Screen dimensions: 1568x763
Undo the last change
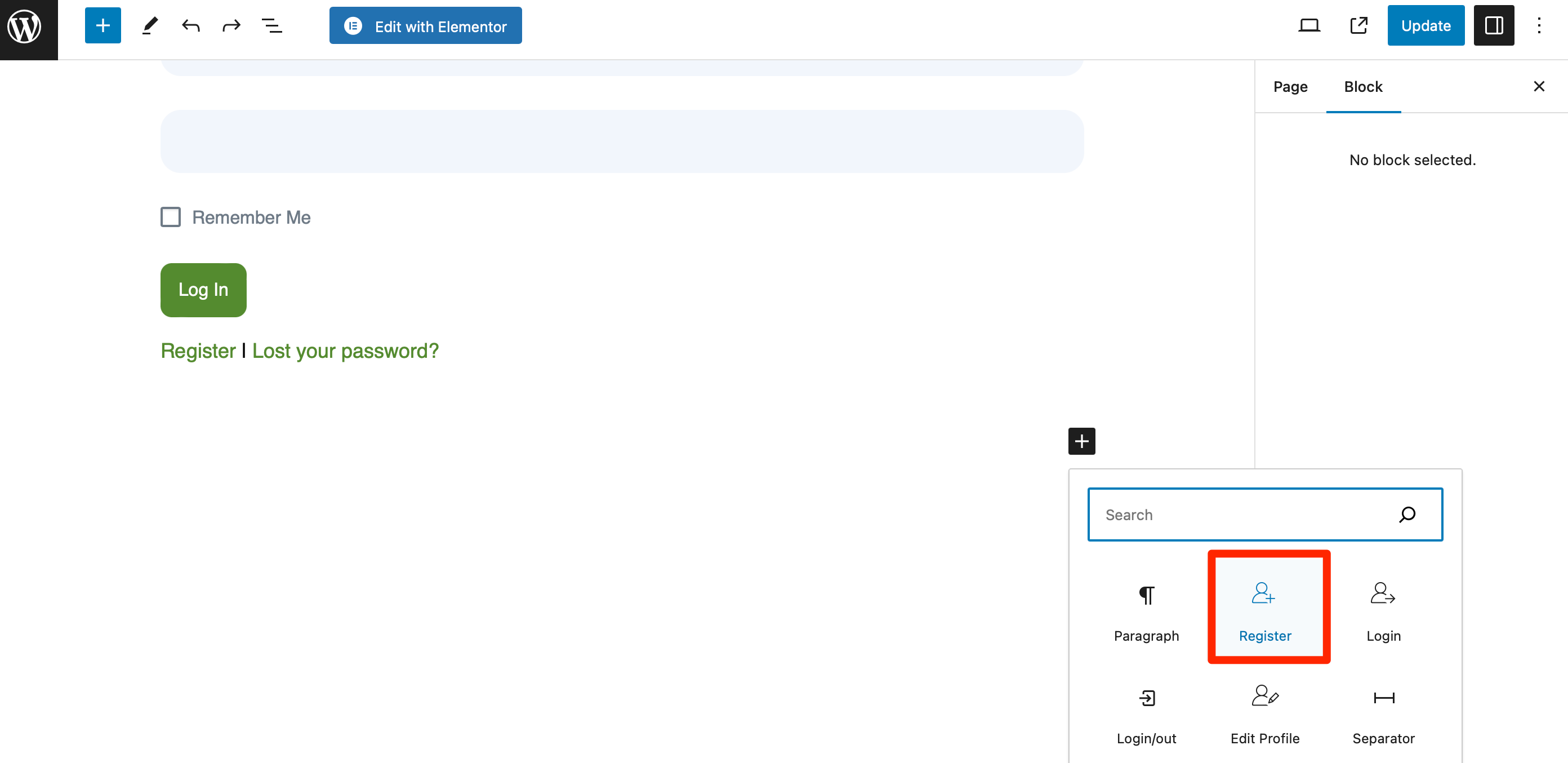point(190,25)
